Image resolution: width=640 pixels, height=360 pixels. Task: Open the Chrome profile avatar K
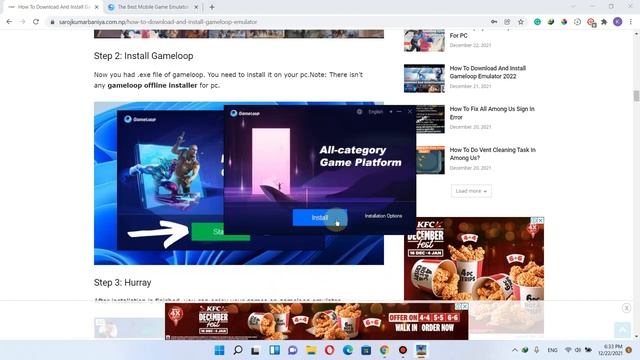(618, 22)
